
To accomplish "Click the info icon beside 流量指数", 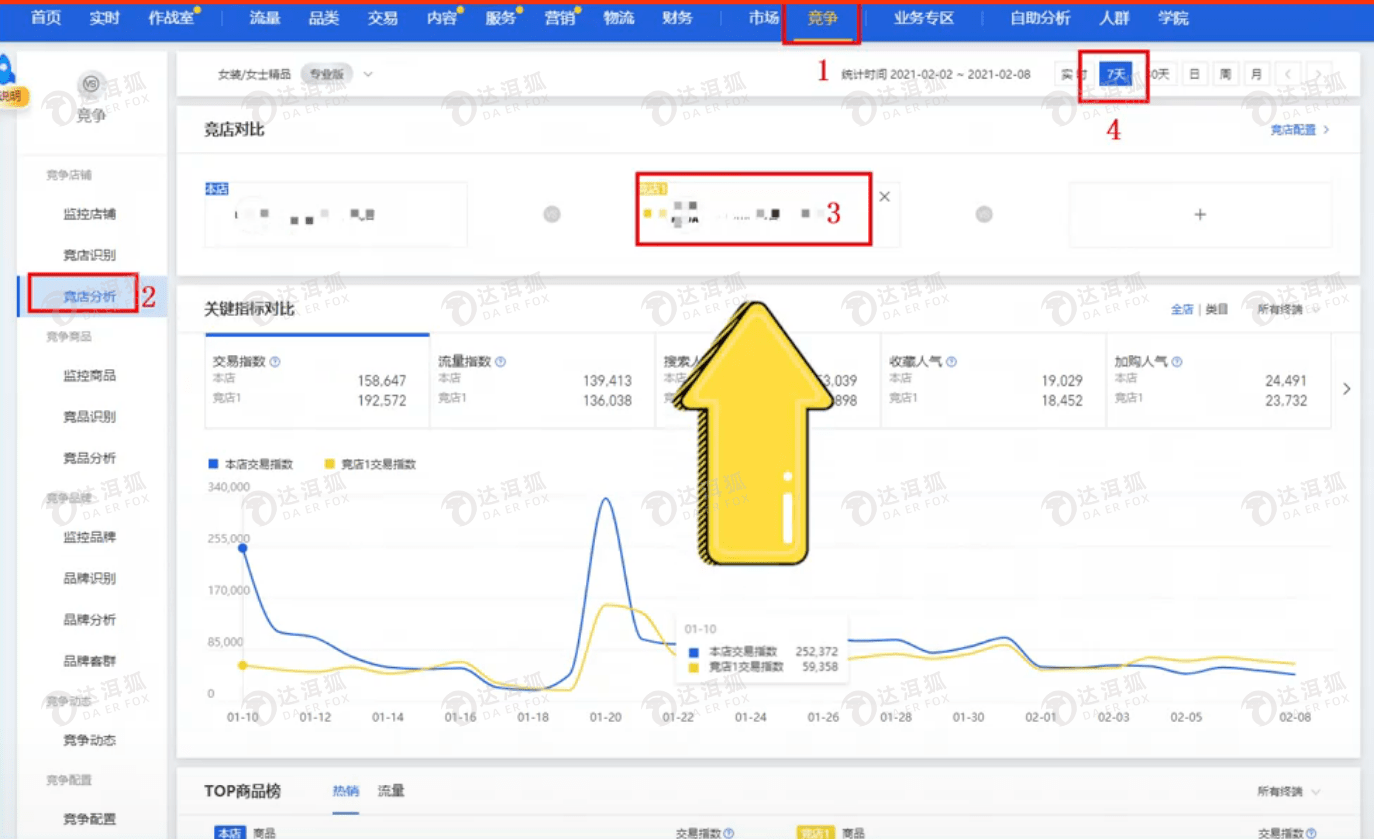I will [500, 362].
